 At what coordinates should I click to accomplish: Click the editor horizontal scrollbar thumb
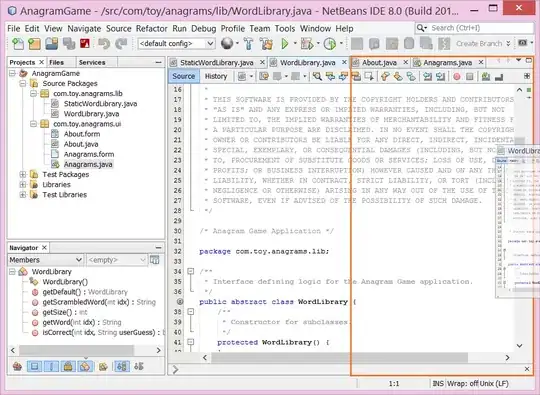(340, 358)
